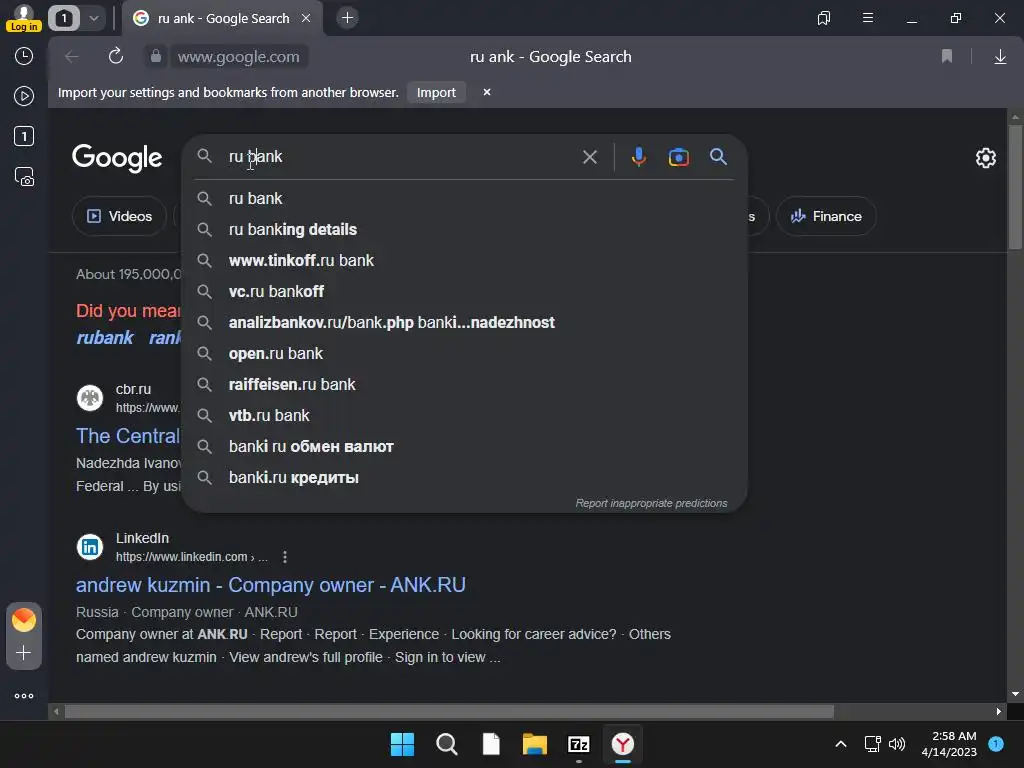
Task: Submit search with magnifier button
Action: click(718, 157)
